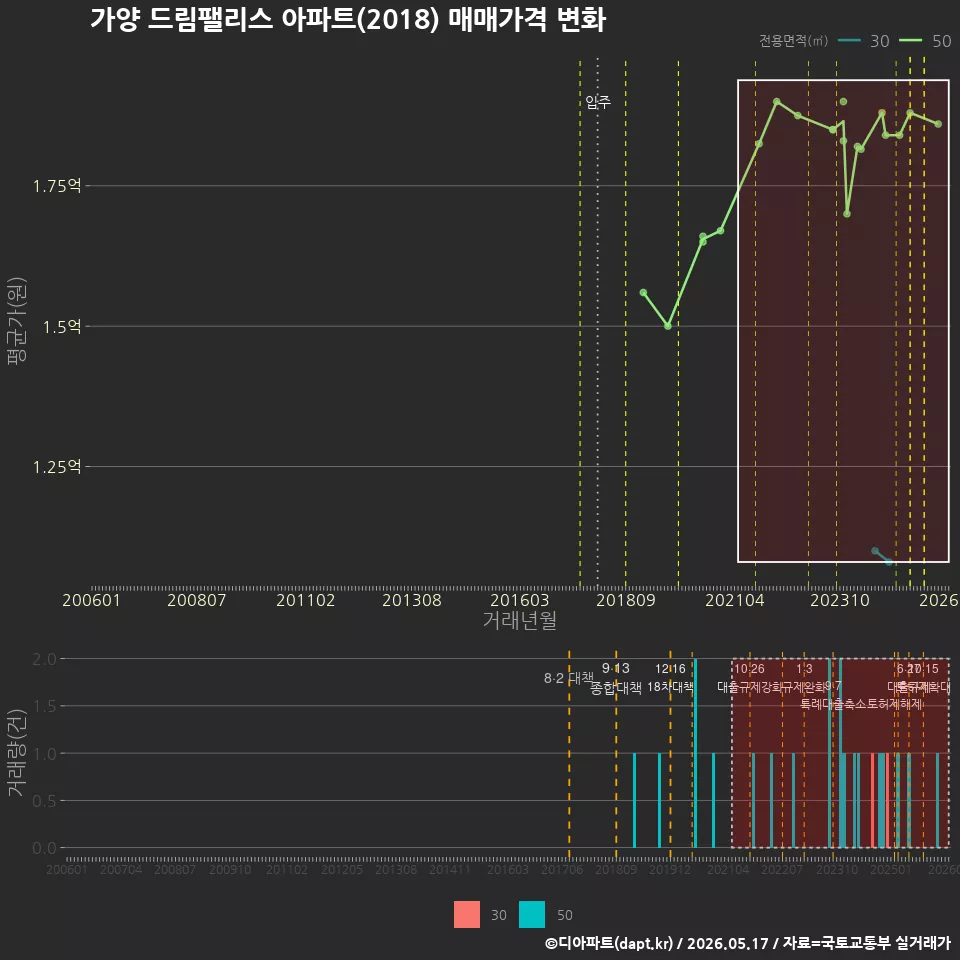
Task: Click the 18차대책 annotation text
Action: coord(670,687)
